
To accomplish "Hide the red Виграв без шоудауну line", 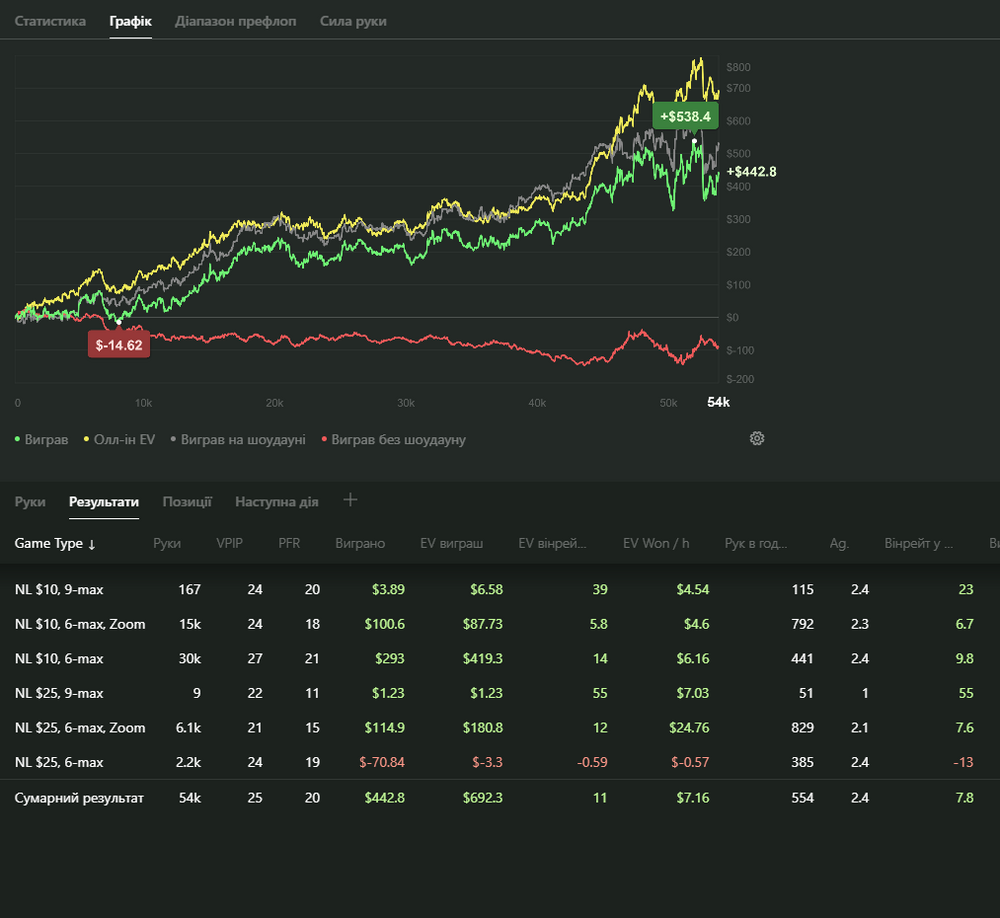I will click(393, 439).
